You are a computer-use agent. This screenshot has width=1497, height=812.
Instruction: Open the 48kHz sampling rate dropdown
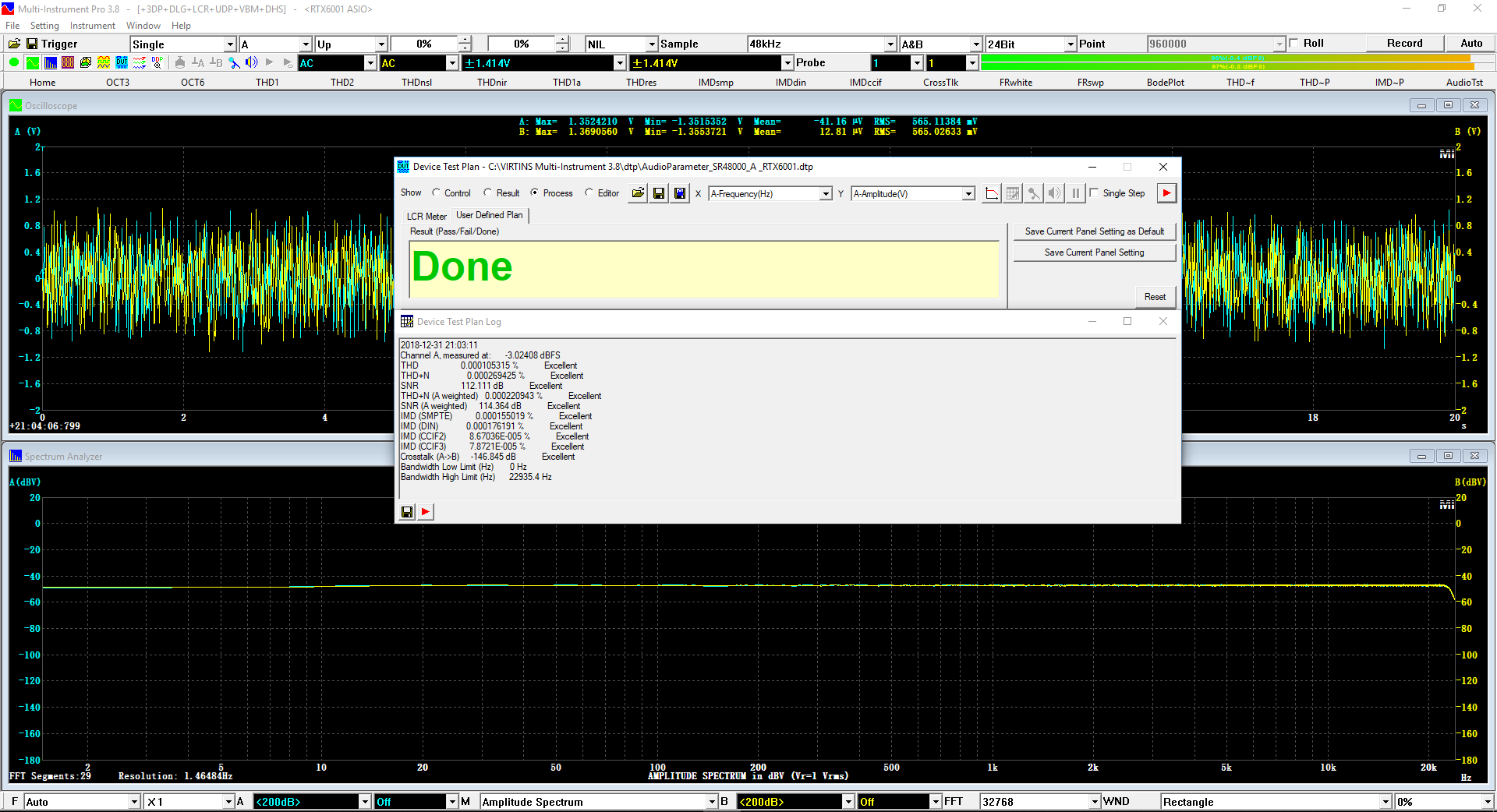822,44
